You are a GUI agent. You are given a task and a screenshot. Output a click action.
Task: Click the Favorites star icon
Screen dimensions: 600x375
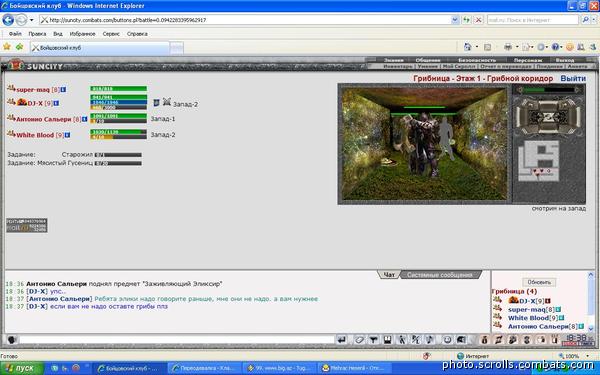point(7,47)
